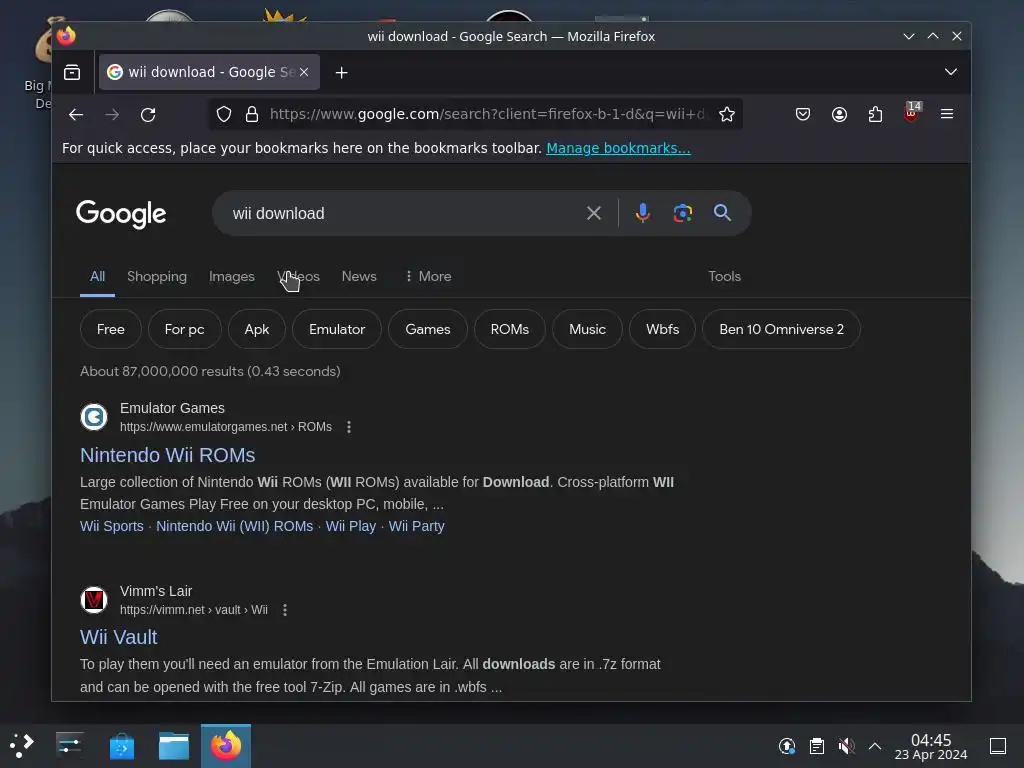The height and width of the screenshot is (768, 1024).
Task: Open the Wii Vault result
Action: click(x=119, y=637)
